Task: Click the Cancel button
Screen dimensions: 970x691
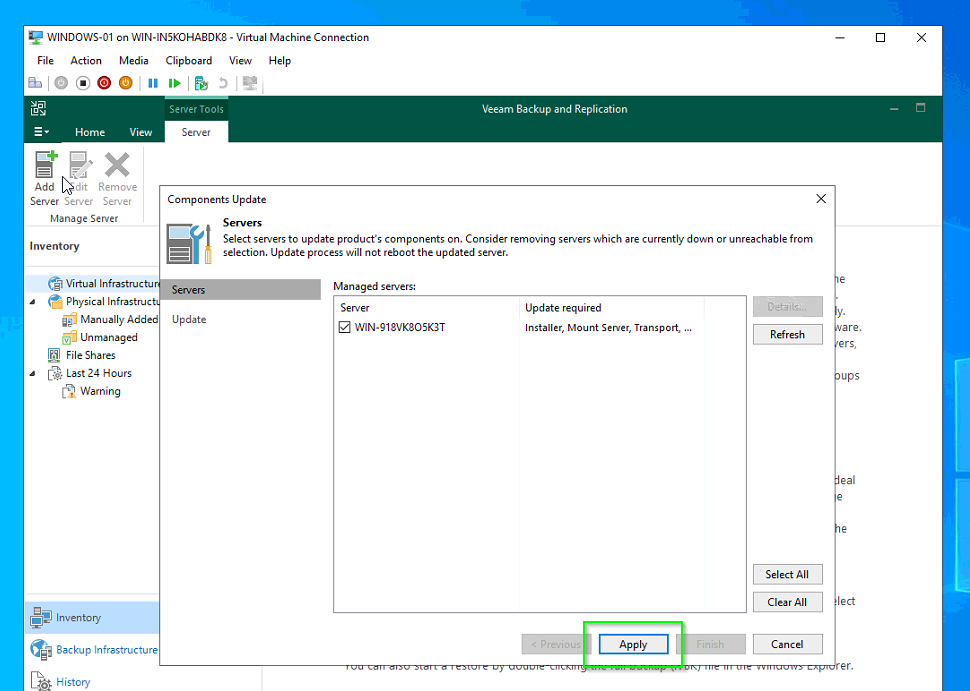Action: pyautogui.click(x=787, y=644)
